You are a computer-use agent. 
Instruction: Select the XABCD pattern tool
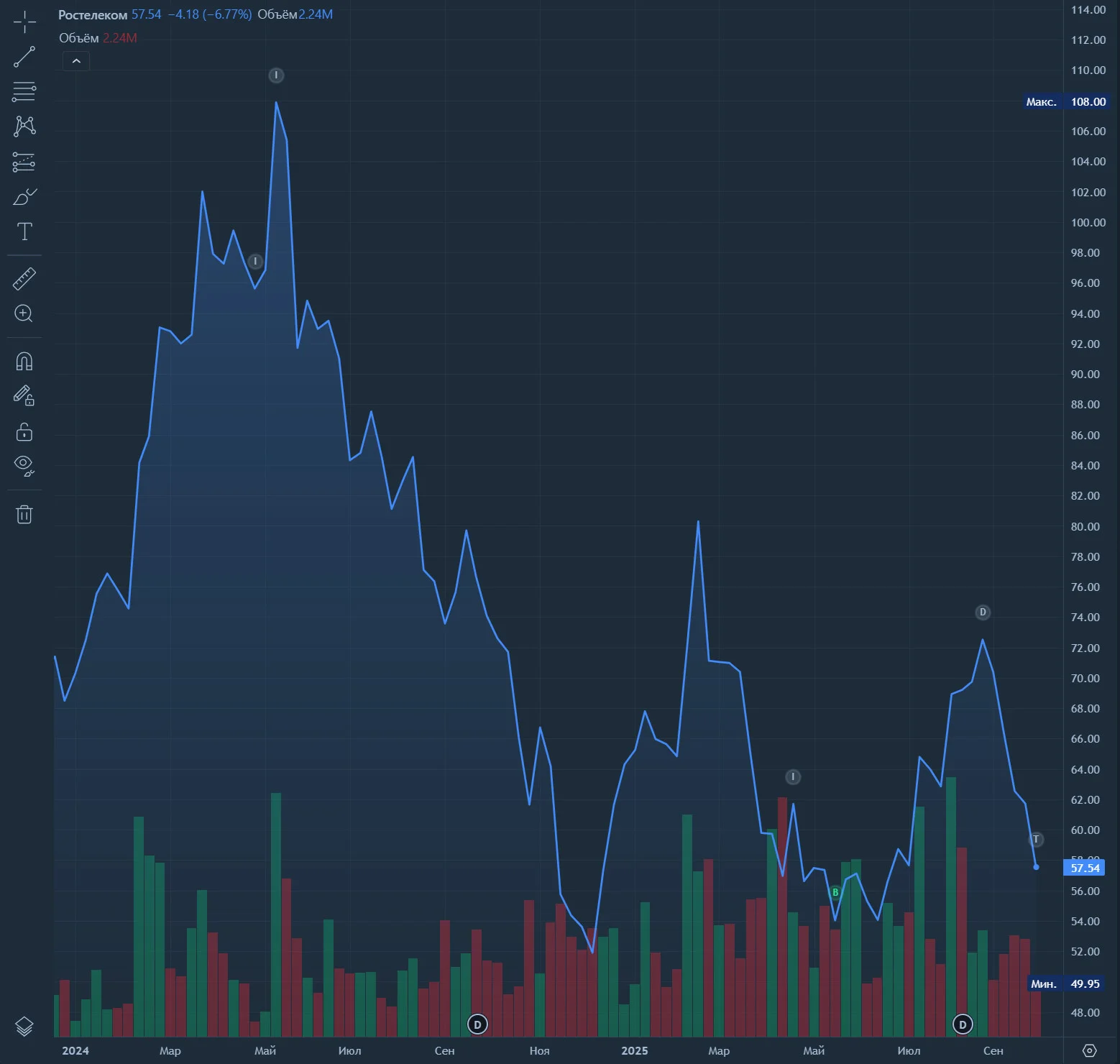point(24,127)
